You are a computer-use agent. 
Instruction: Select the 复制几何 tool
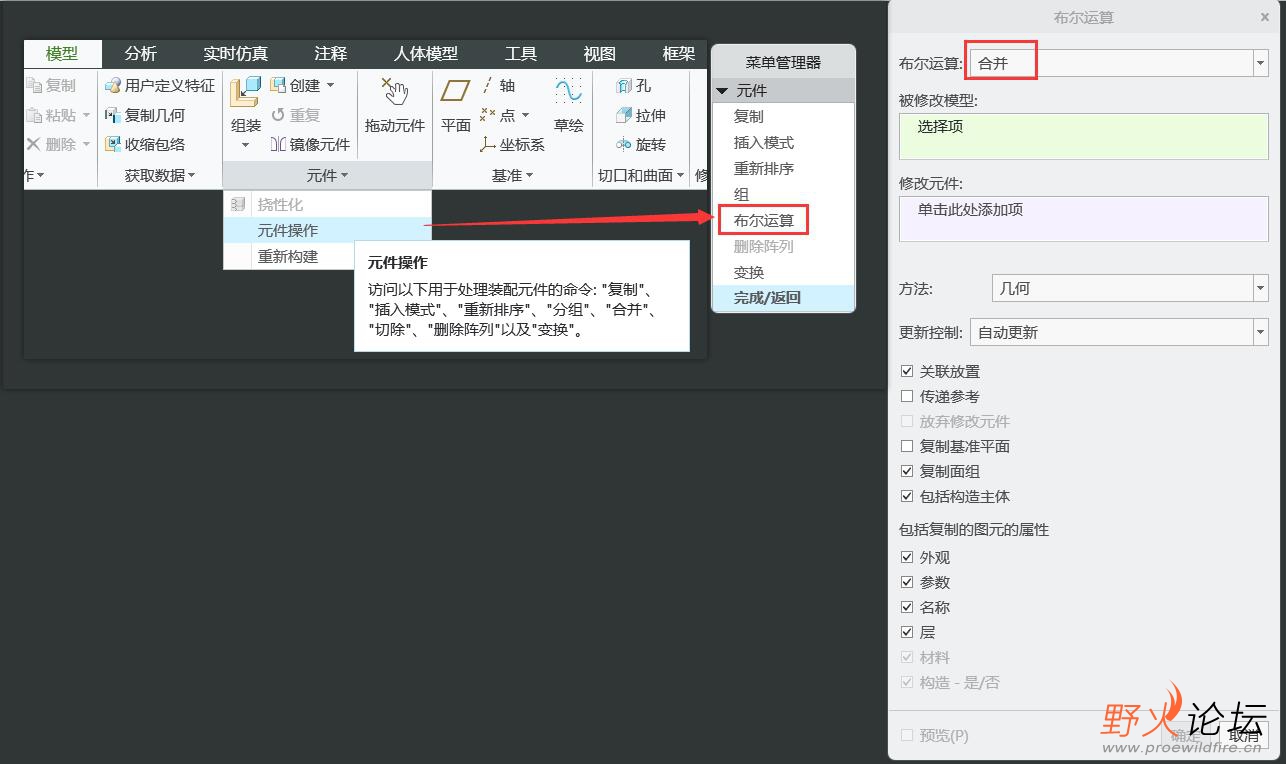[x=145, y=115]
